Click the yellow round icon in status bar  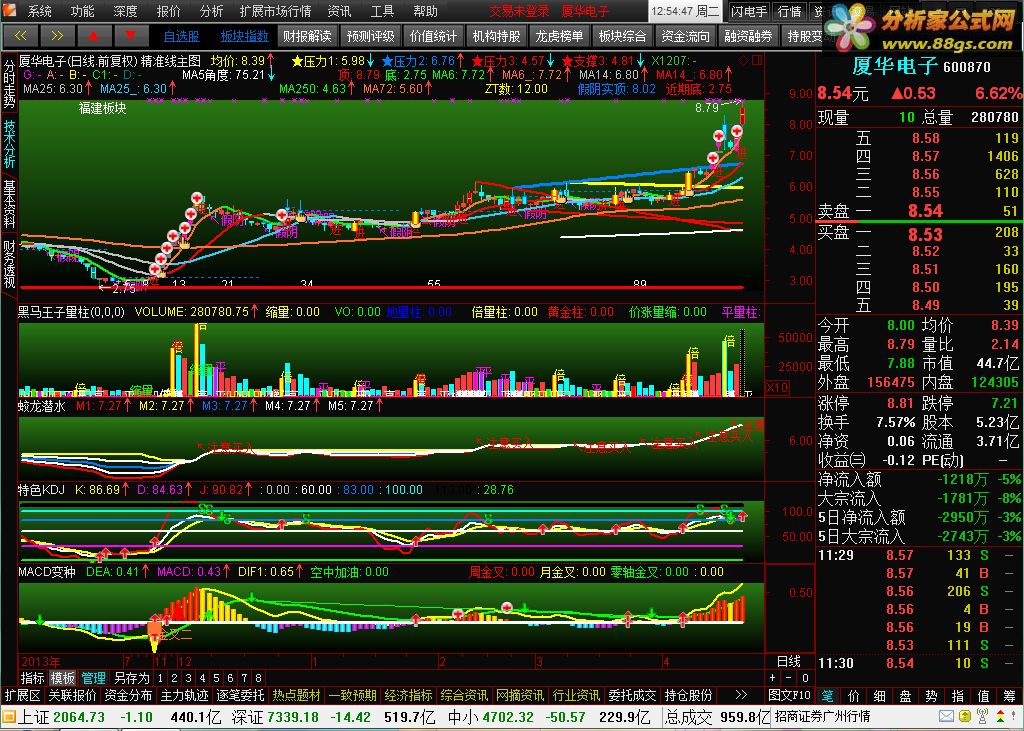click(x=964, y=717)
